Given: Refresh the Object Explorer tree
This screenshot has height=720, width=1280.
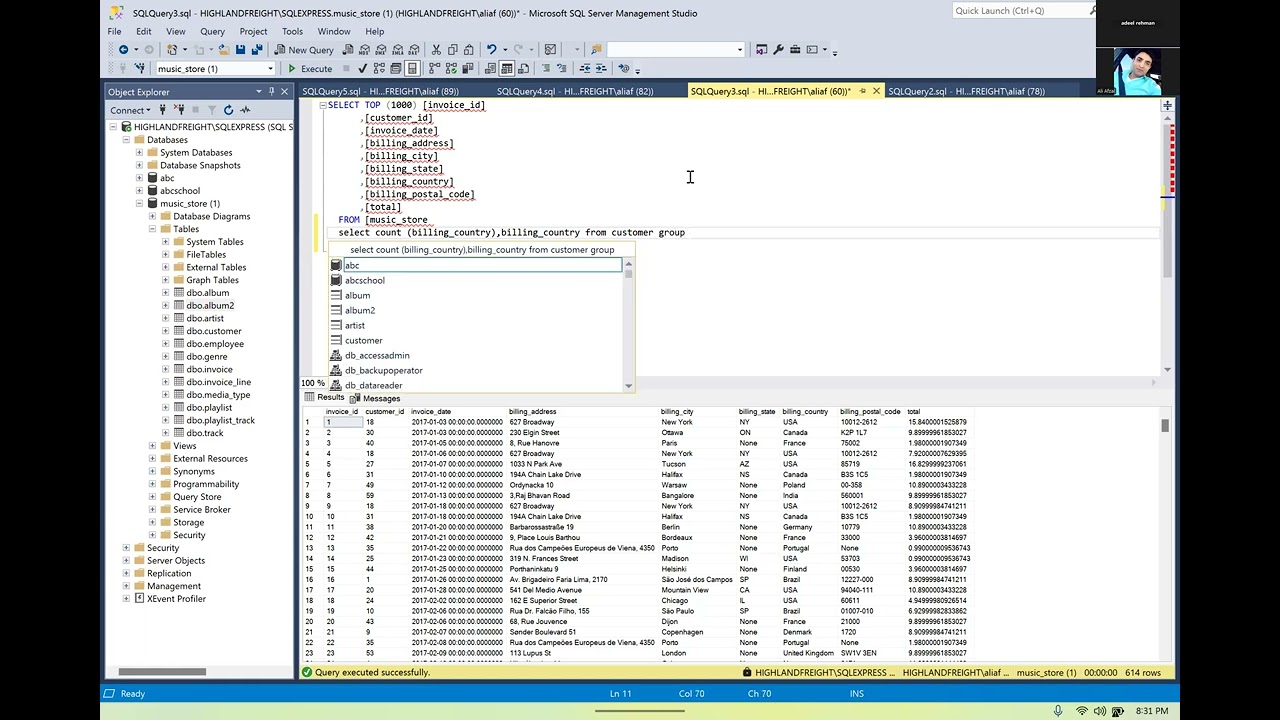Looking at the screenshot, I should 228,110.
